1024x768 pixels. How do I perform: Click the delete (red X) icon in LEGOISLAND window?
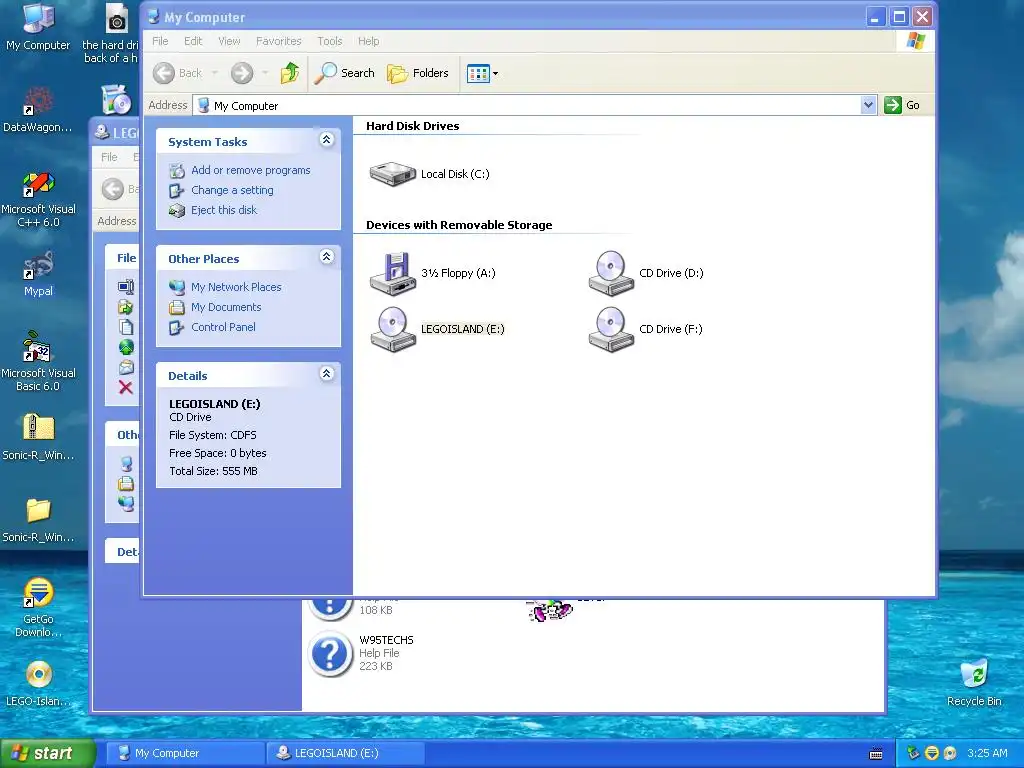(x=126, y=387)
